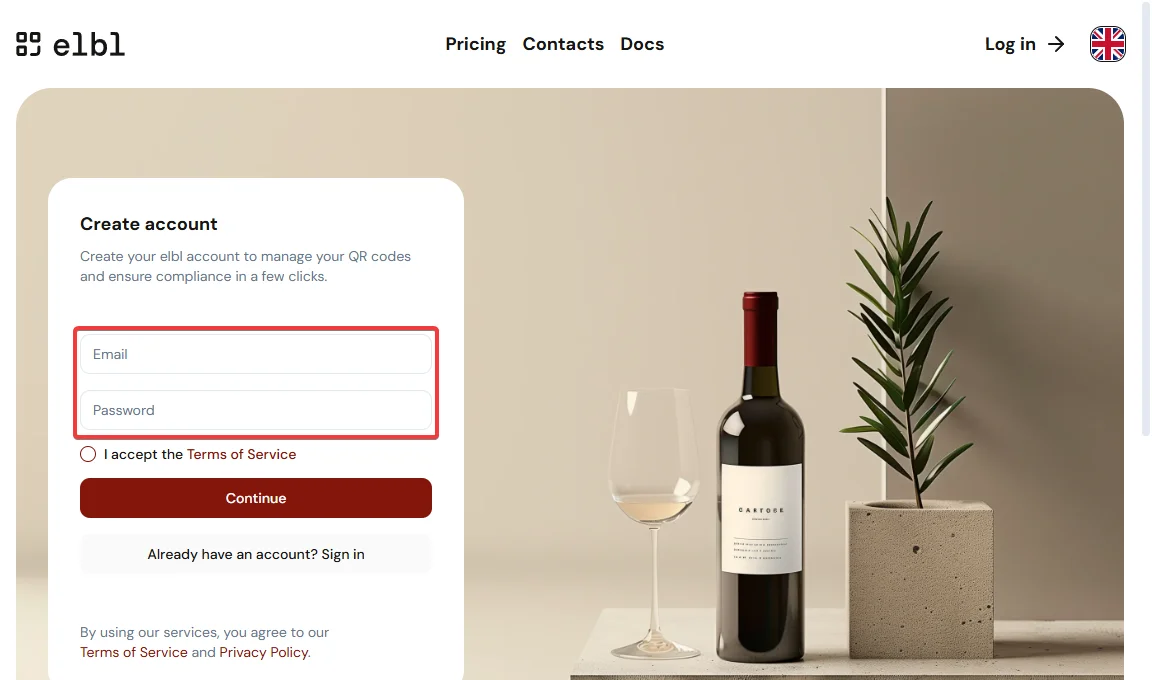Go to the Contacts page

coord(563,44)
